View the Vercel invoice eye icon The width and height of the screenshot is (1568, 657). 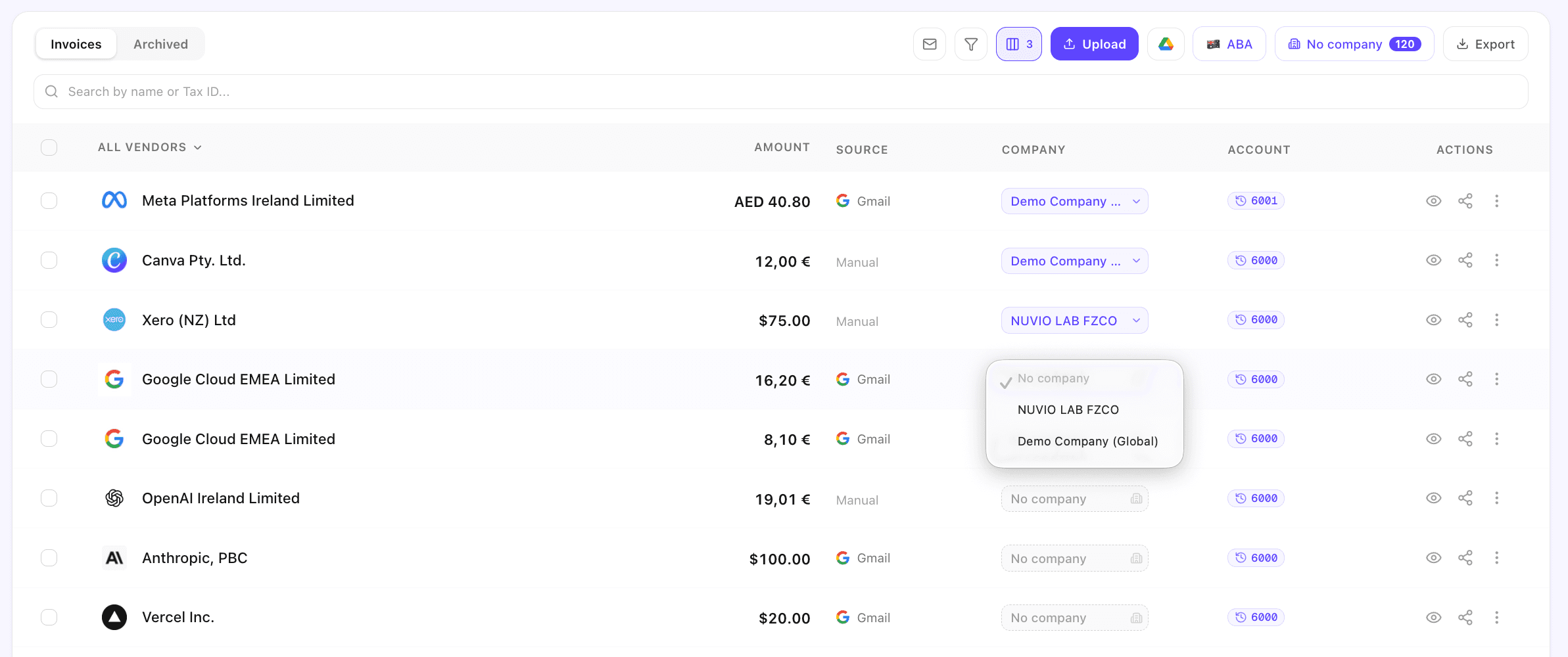pyautogui.click(x=1433, y=618)
